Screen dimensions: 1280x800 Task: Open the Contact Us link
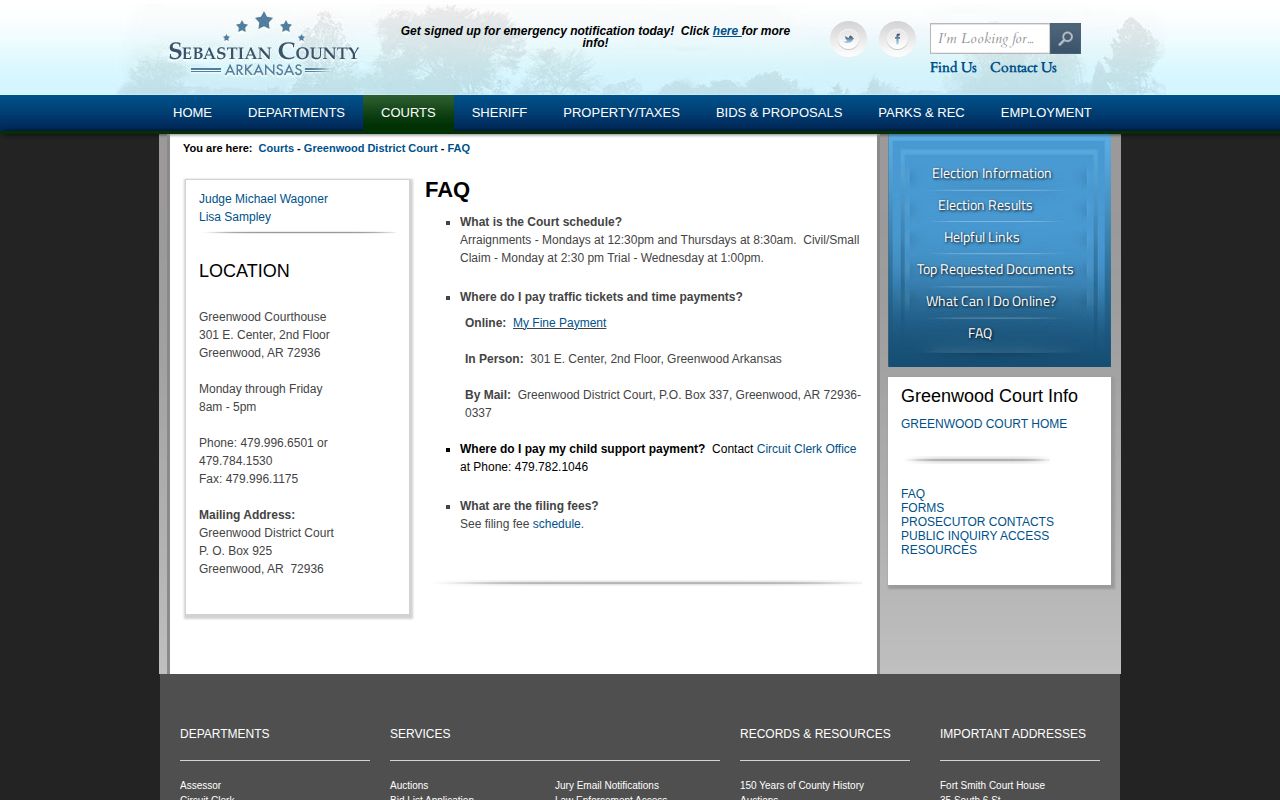click(x=1023, y=68)
